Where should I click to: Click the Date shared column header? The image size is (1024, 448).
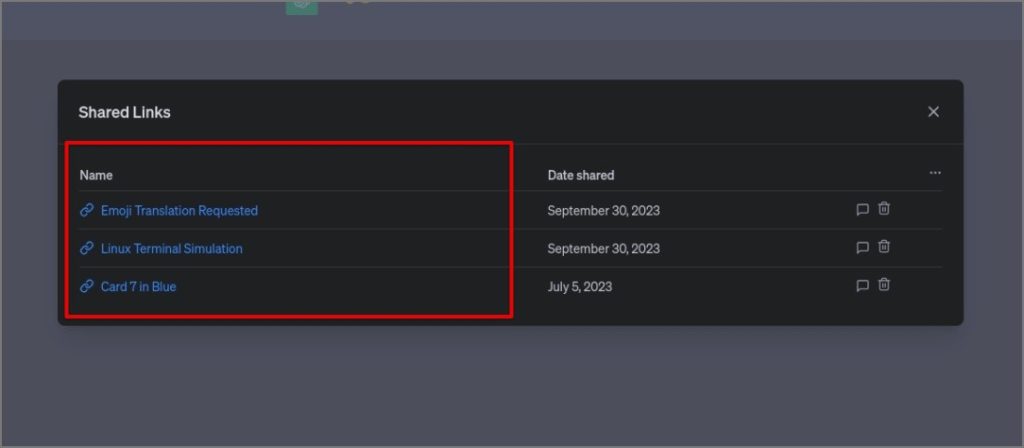[x=581, y=175]
